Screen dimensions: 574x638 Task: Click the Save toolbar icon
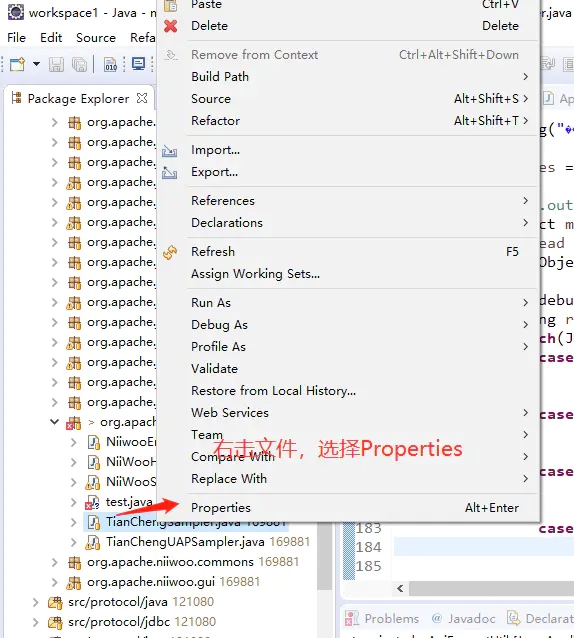[56, 64]
